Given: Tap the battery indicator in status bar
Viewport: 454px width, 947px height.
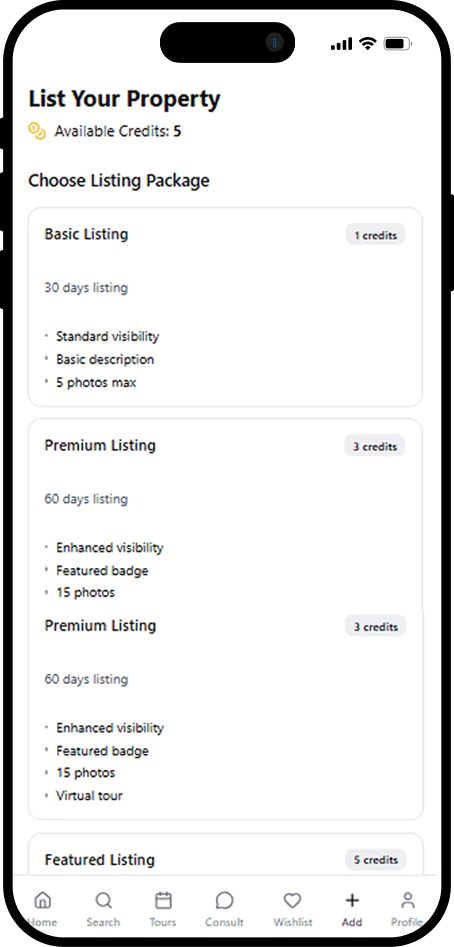Looking at the screenshot, I should coord(397,43).
